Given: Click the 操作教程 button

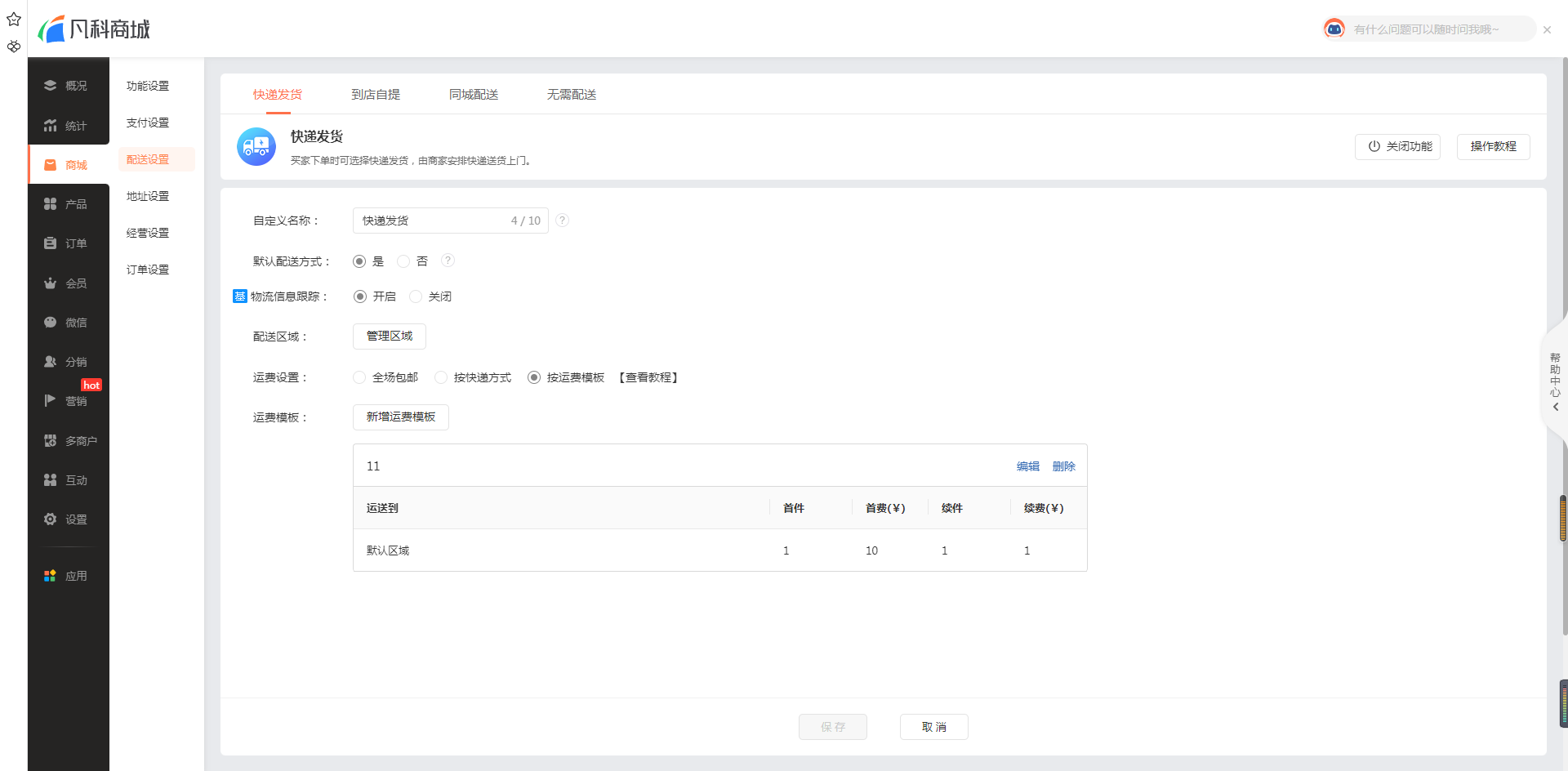Looking at the screenshot, I should point(1493,146).
